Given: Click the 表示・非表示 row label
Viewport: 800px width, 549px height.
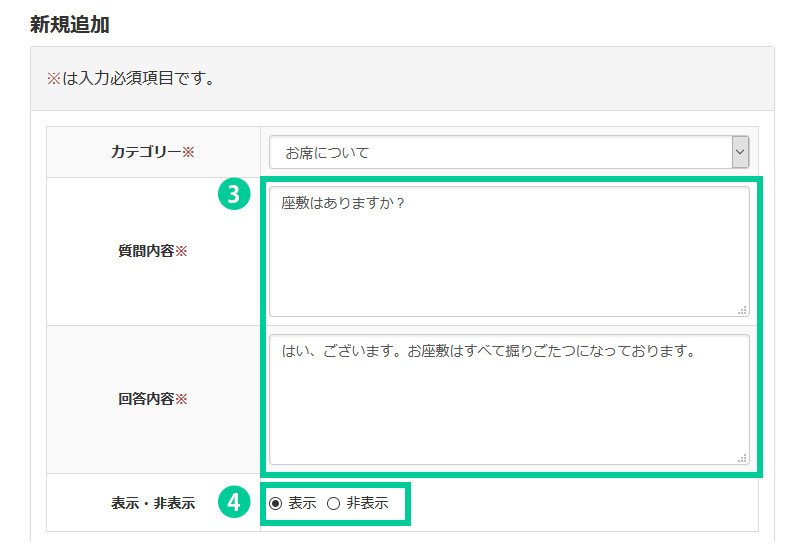Looking at the screenshot, I should (153, 504).
